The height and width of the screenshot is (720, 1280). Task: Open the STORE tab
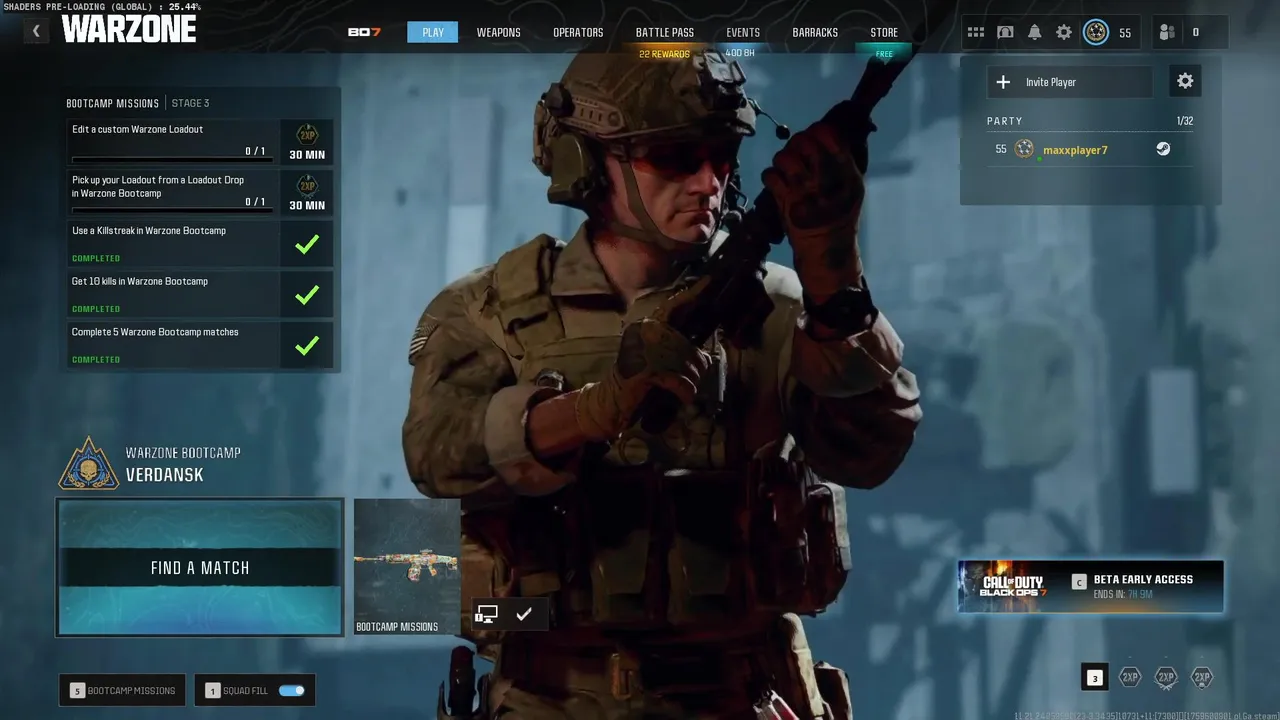tap(884, 32)
